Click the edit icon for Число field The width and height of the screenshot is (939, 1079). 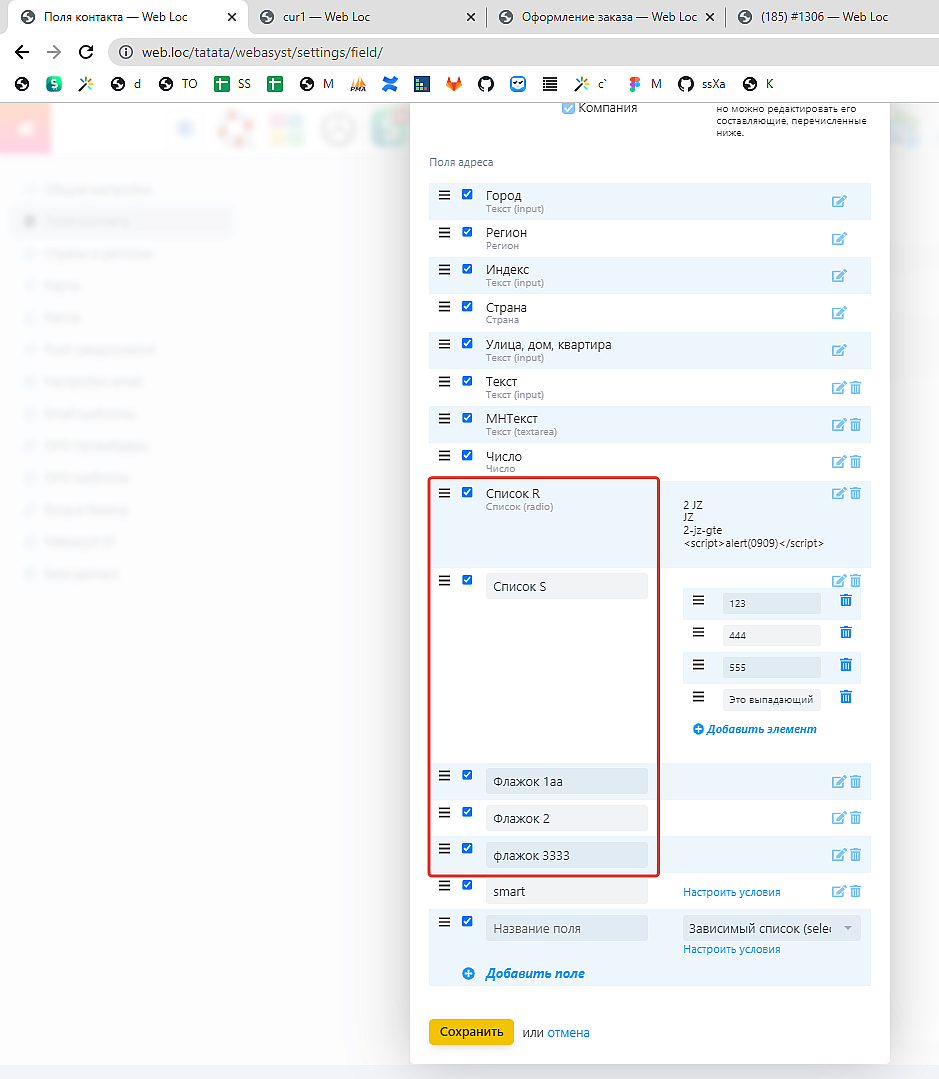[x=839, y=462]
